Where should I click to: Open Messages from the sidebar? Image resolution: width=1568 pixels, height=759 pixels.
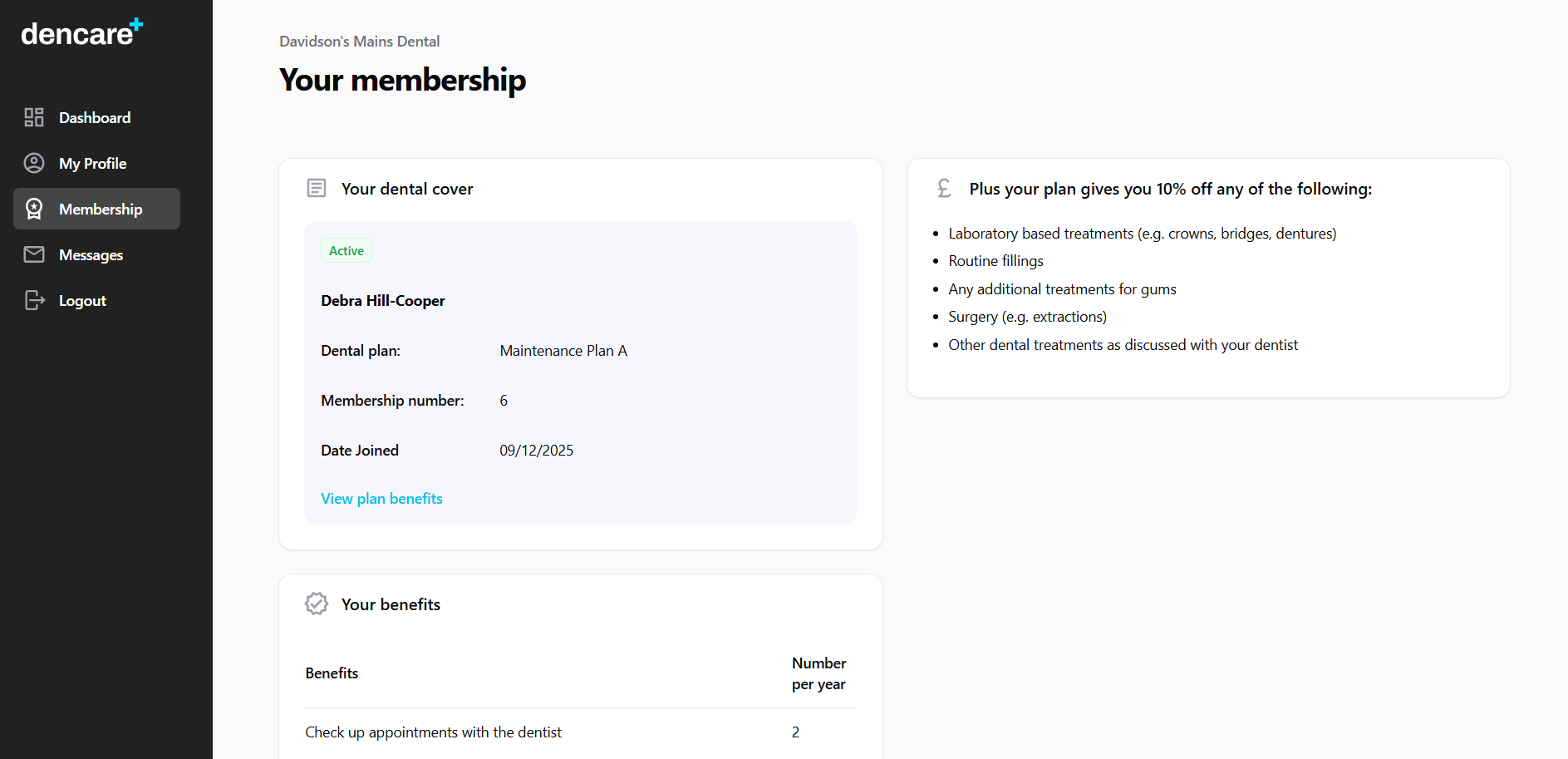91,255
